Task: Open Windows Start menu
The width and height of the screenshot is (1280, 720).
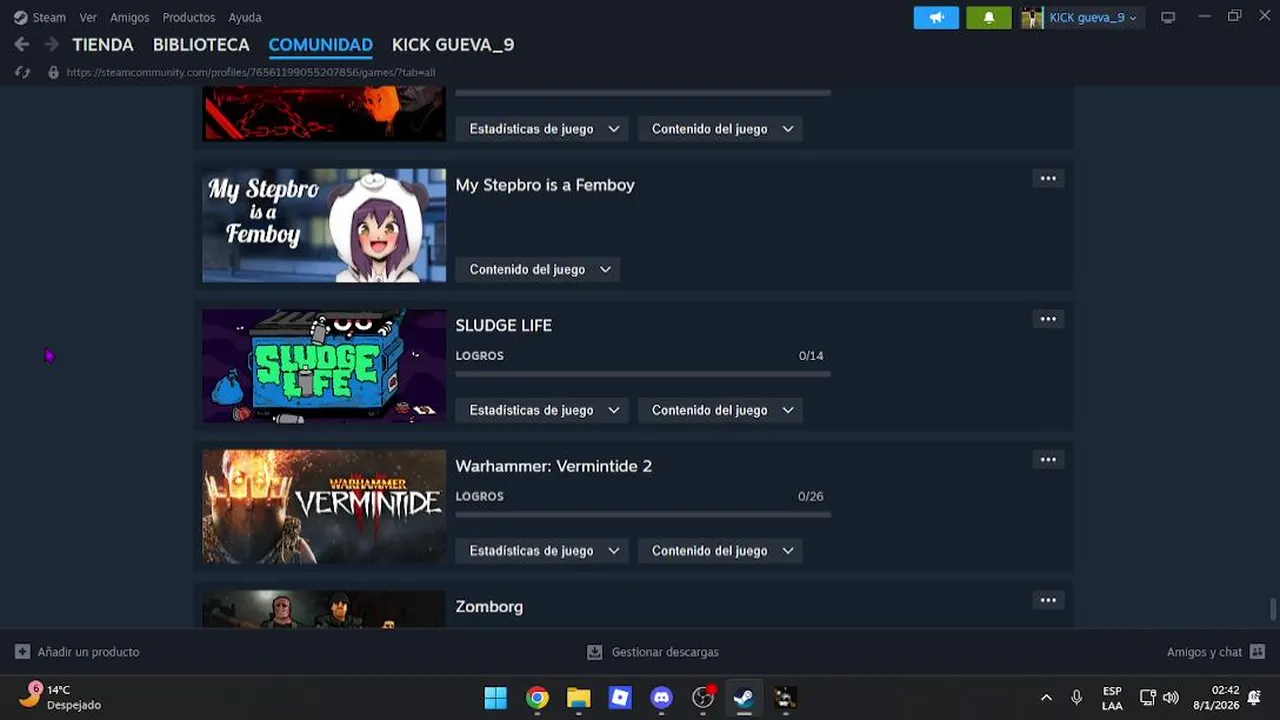Action: point(495,698)
